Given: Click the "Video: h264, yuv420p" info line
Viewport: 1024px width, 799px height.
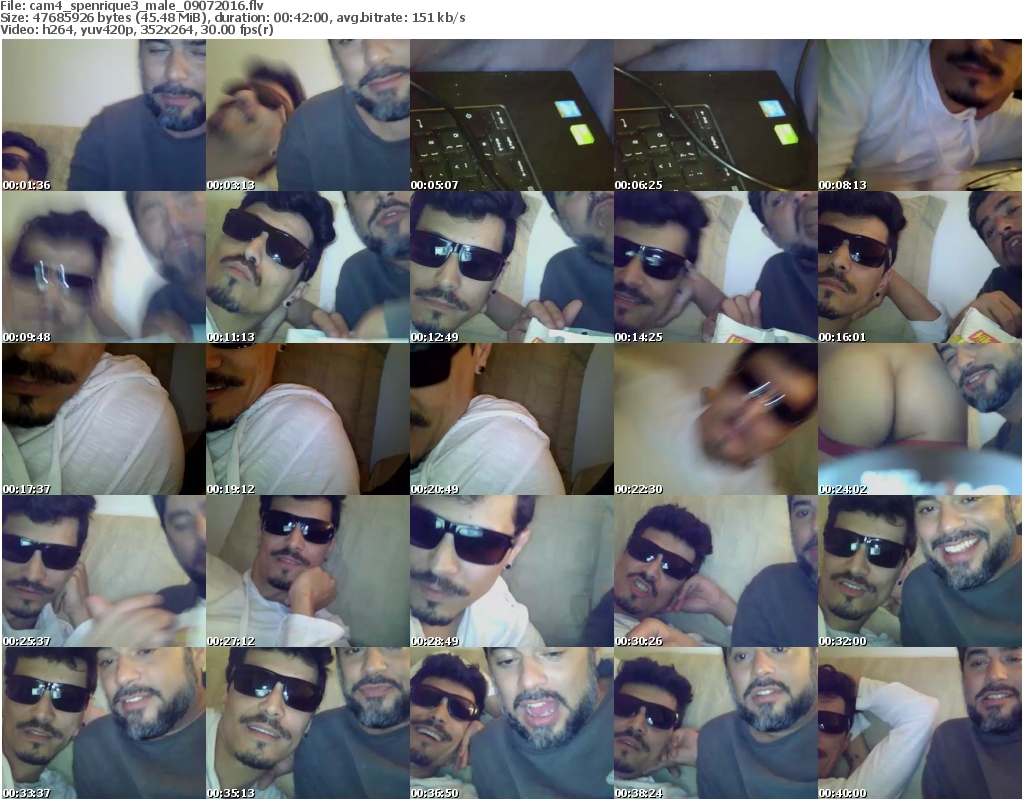Looking at the screenshot, I should [x=137, y=30].
